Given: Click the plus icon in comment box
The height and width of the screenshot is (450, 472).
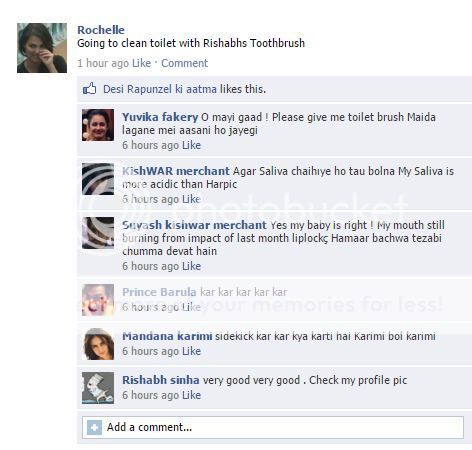Looking at the screenshot, I should (94, 427).
